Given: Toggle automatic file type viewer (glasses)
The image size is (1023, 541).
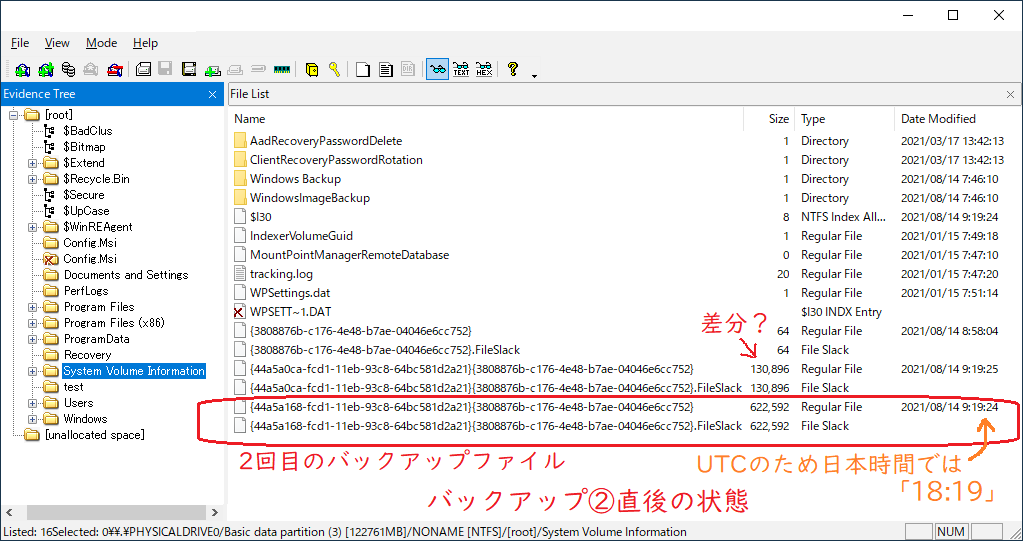Looking at the screenshot, I should pos(438,69).
